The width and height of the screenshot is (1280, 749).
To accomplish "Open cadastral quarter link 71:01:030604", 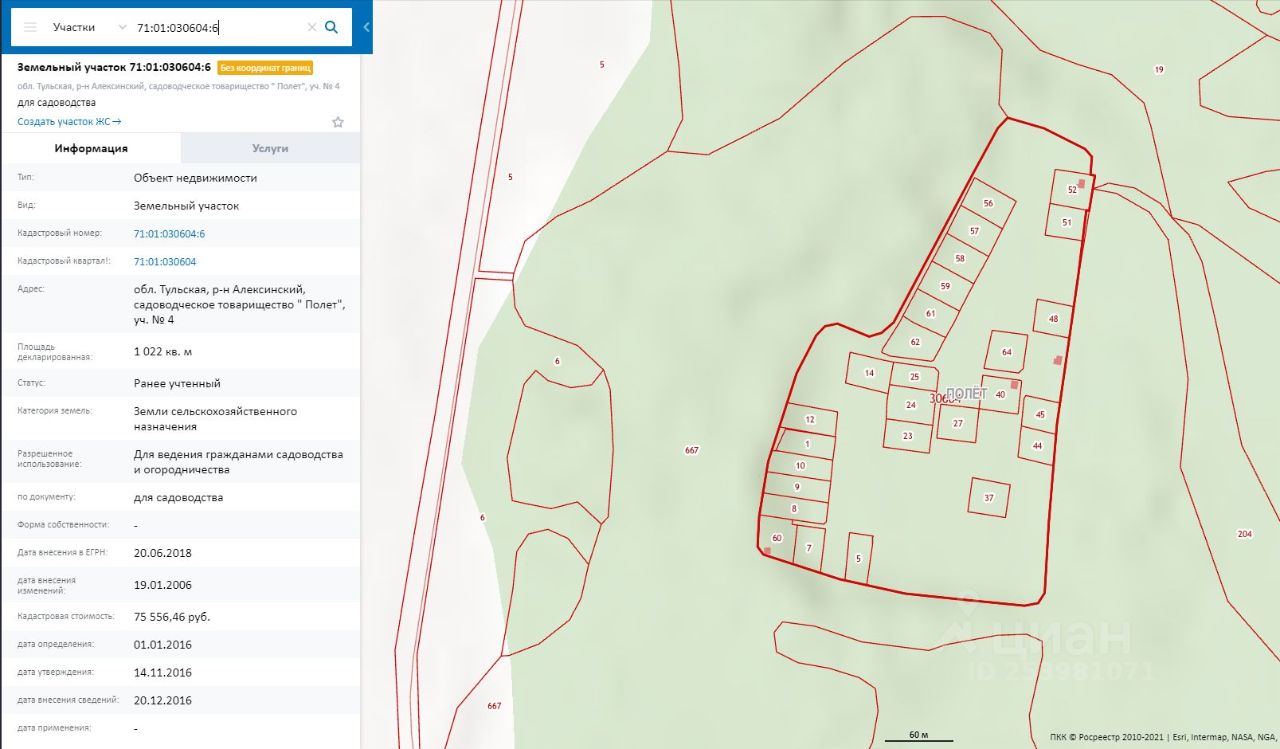I will (x=165, y=261).
